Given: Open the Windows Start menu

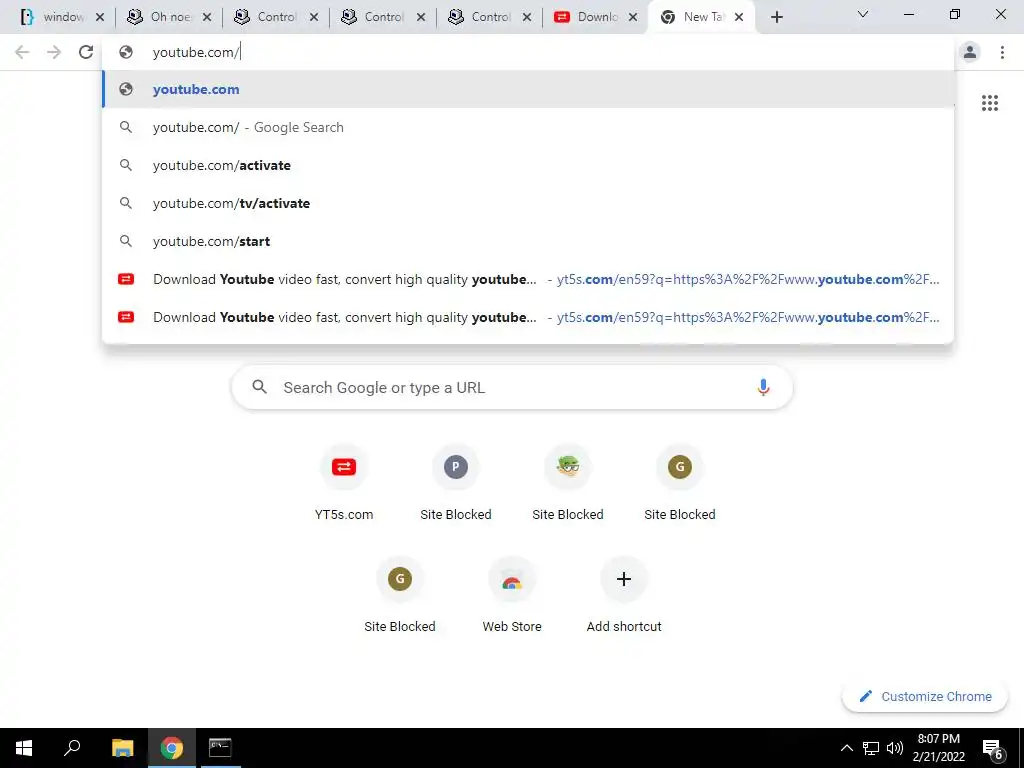Looking at the screenshot, I should (x=24, y=748).
